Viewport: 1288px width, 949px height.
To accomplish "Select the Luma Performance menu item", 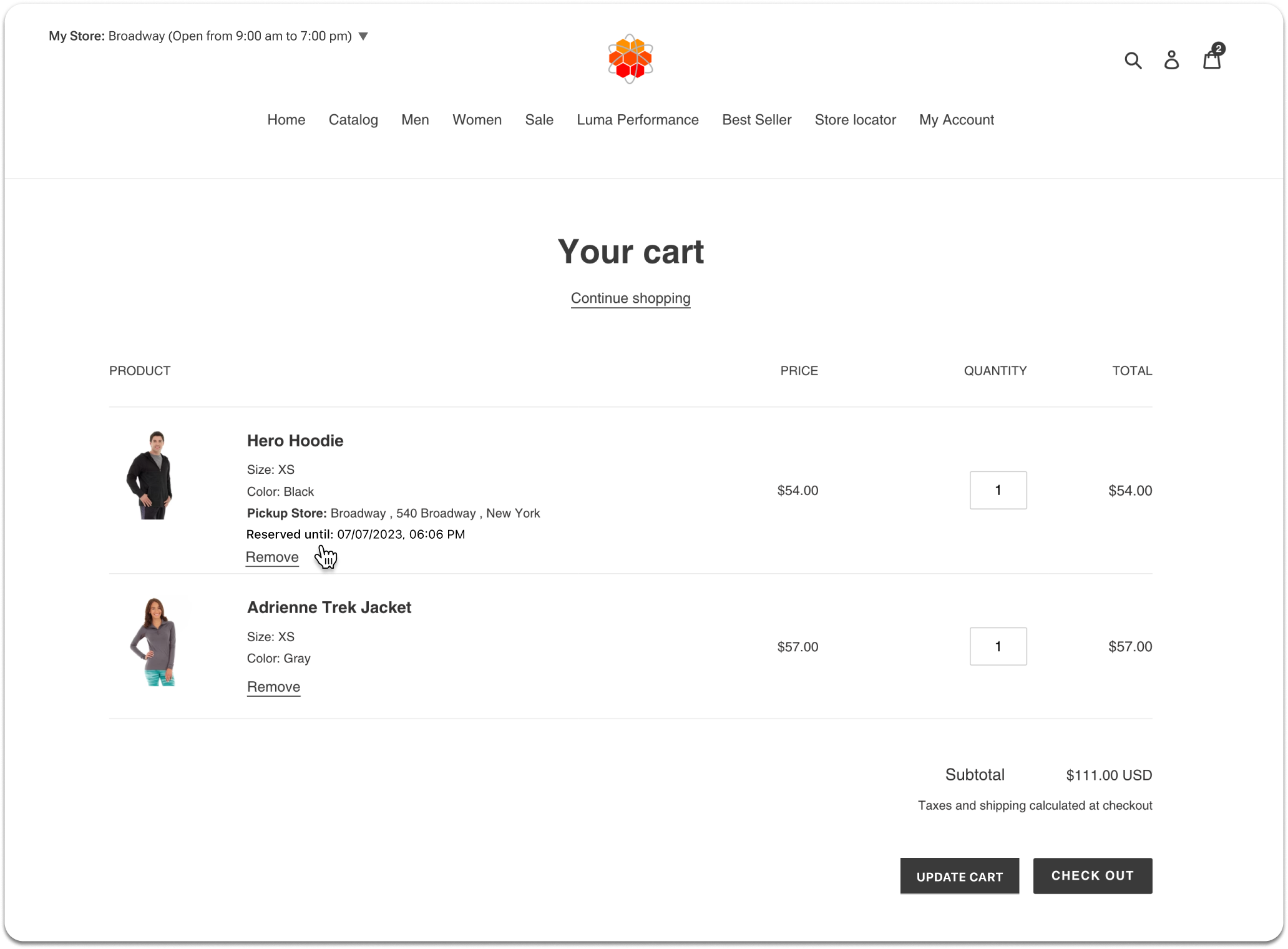I will pyautogui.click(x=637, y=120).
